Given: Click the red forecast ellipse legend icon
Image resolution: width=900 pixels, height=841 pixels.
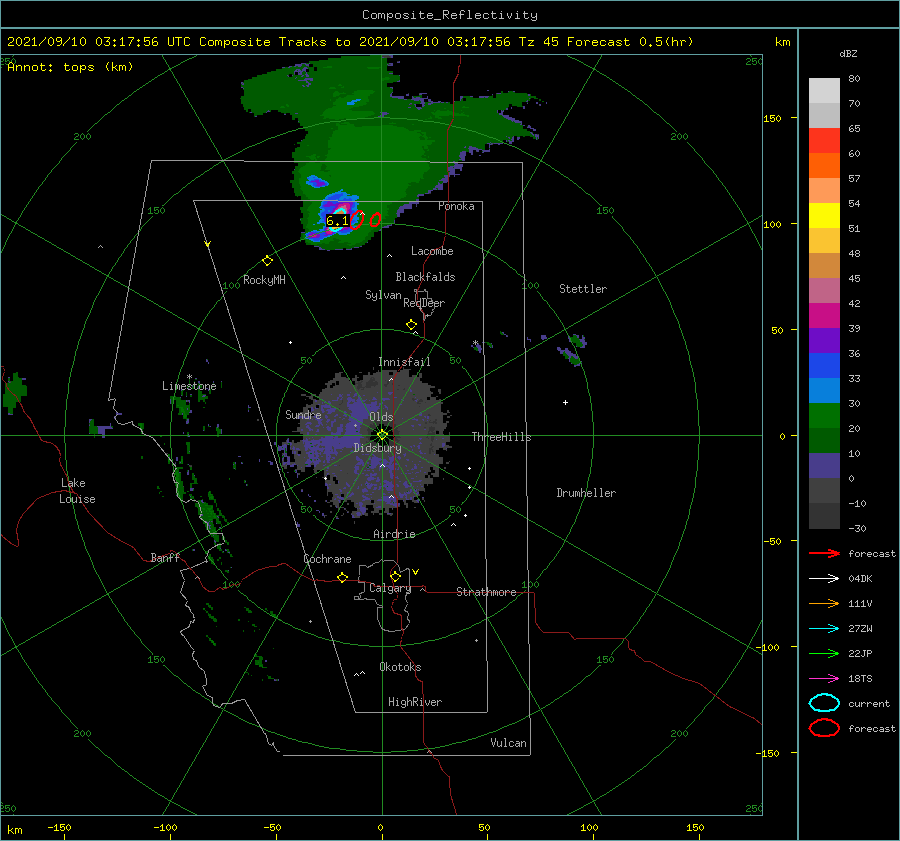Looking at the screenshot, I should [x=824, y=728].
